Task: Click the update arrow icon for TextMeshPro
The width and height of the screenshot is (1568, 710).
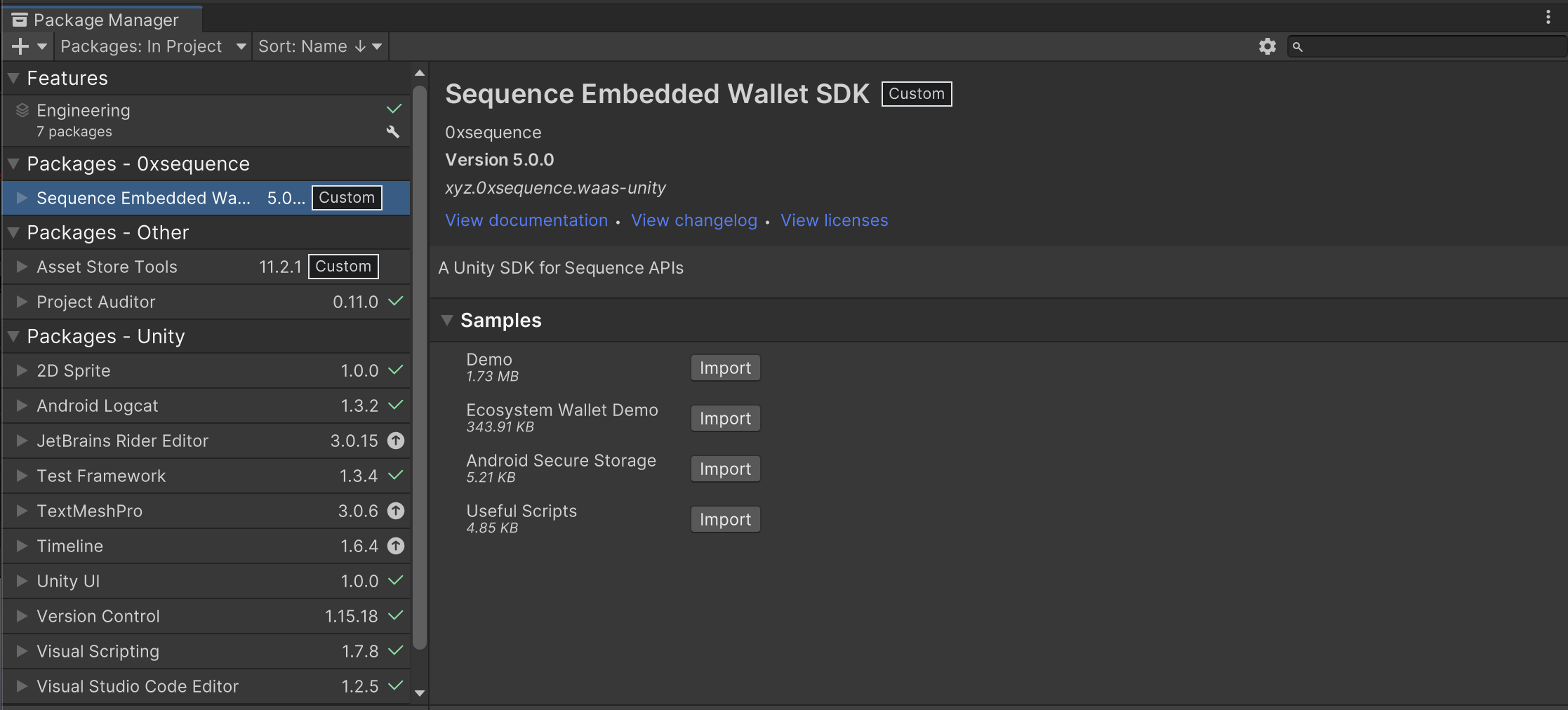Action: point(396,511)
